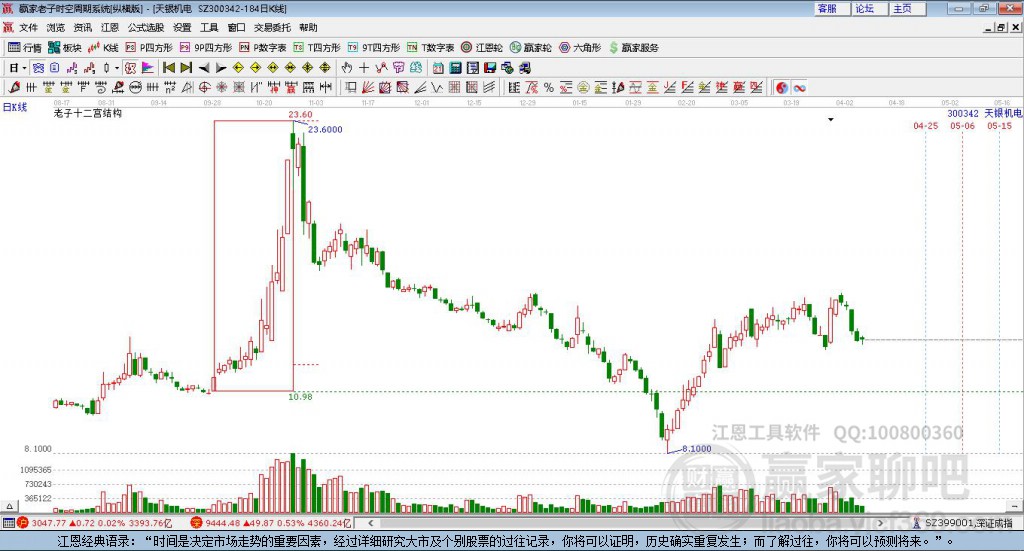
Task: Open the 赢家轮 wheel tool
Action: (x=531, y=48)
